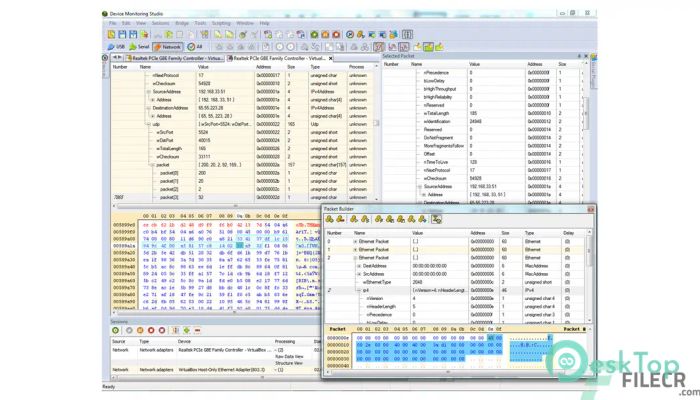Collapse the DestinationAddress node in main view

pos(149,108)
